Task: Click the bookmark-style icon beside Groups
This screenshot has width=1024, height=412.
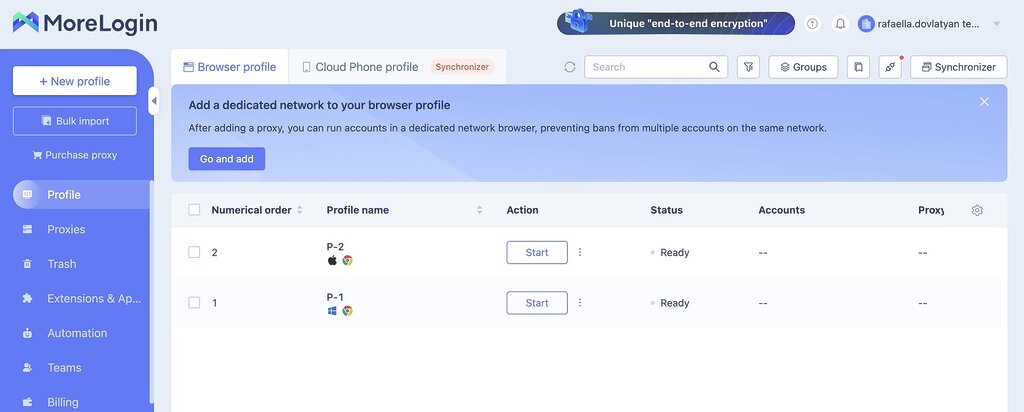Action: (858, 67)
